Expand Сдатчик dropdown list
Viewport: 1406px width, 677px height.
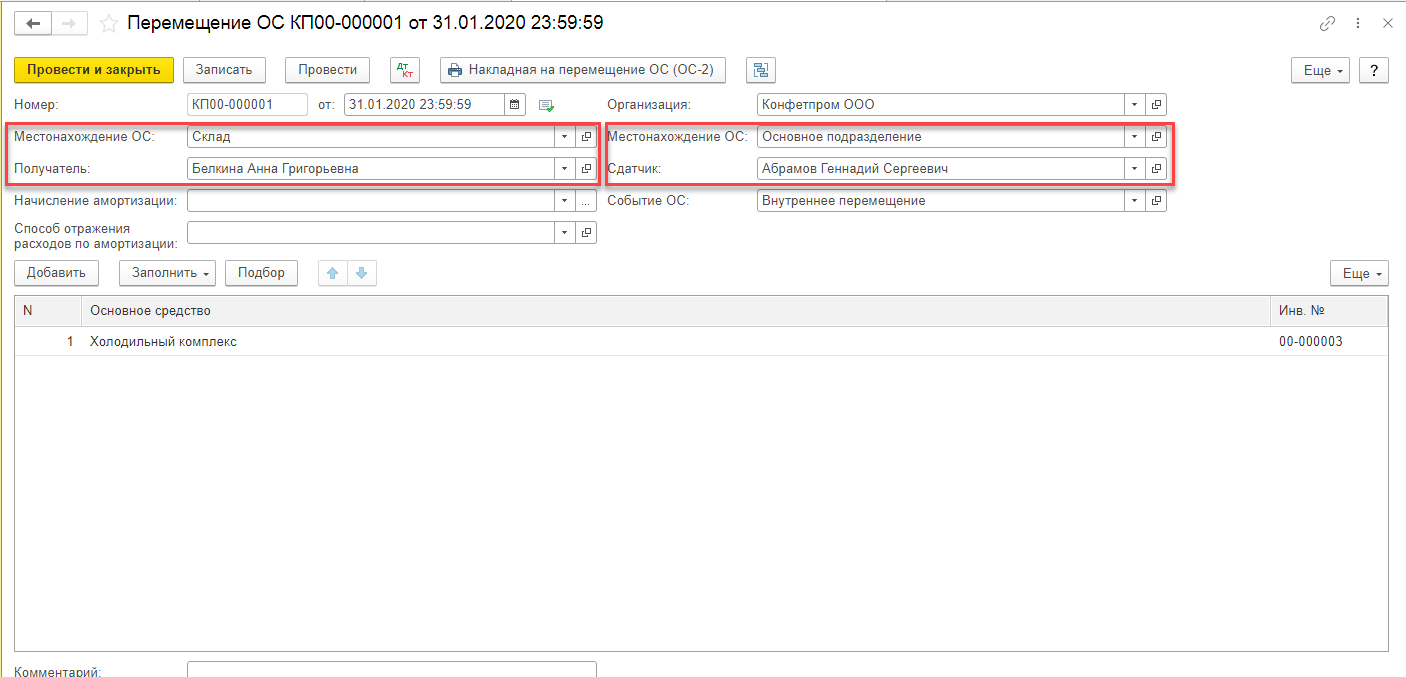click(1135, 169)
